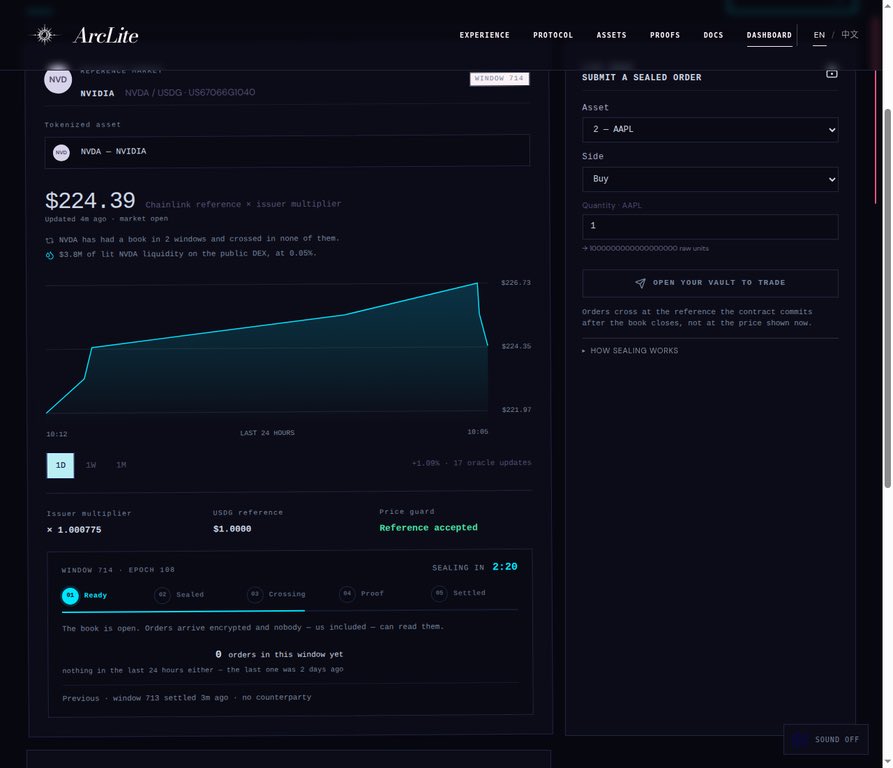Click the Quantity AAPL input field

point(710,227)
